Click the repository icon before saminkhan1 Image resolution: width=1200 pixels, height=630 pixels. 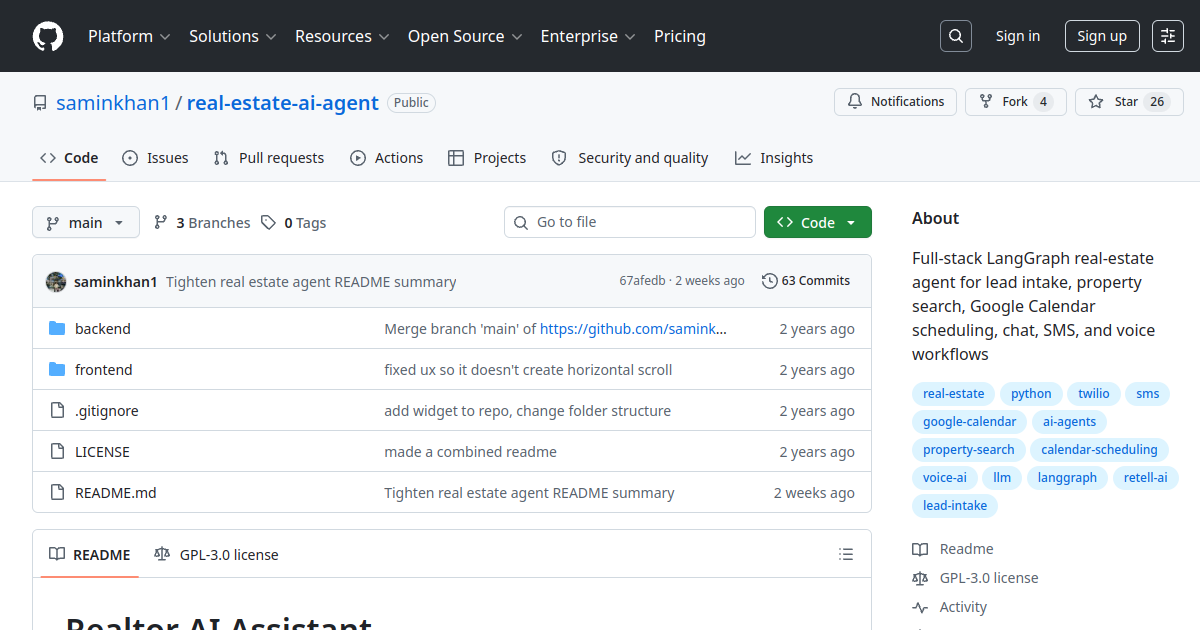40,103
